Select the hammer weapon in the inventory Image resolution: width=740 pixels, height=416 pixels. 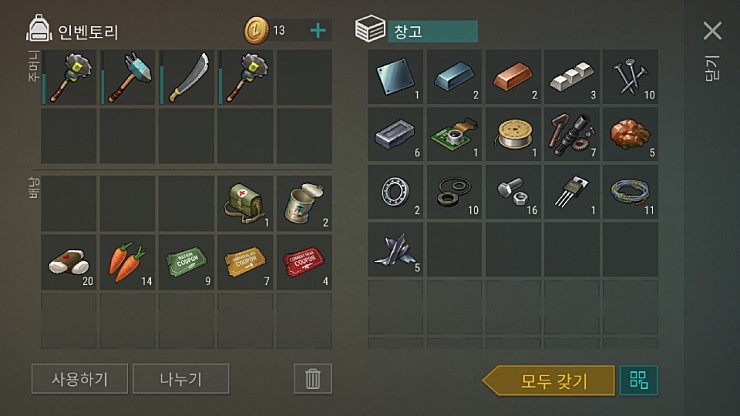[128, 77]
